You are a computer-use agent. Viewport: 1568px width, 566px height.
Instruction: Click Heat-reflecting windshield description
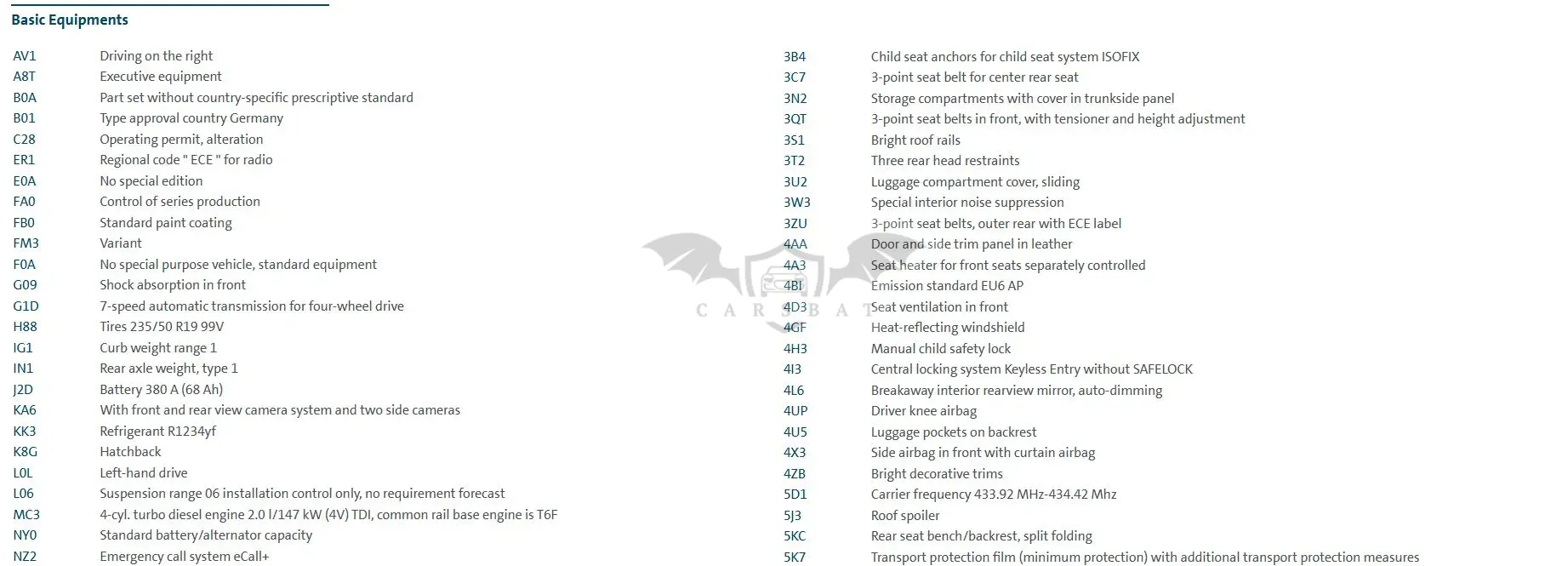click(x=948, y=328)
